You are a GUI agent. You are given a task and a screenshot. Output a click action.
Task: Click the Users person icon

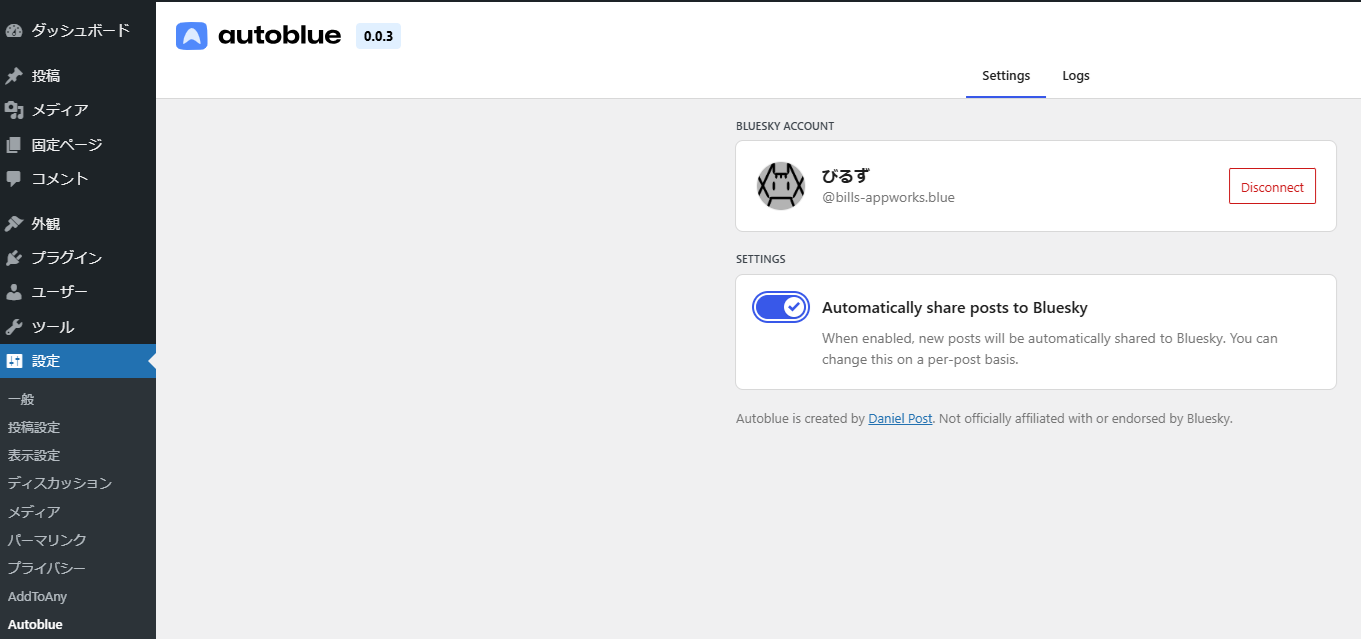[x=14, y=293]
